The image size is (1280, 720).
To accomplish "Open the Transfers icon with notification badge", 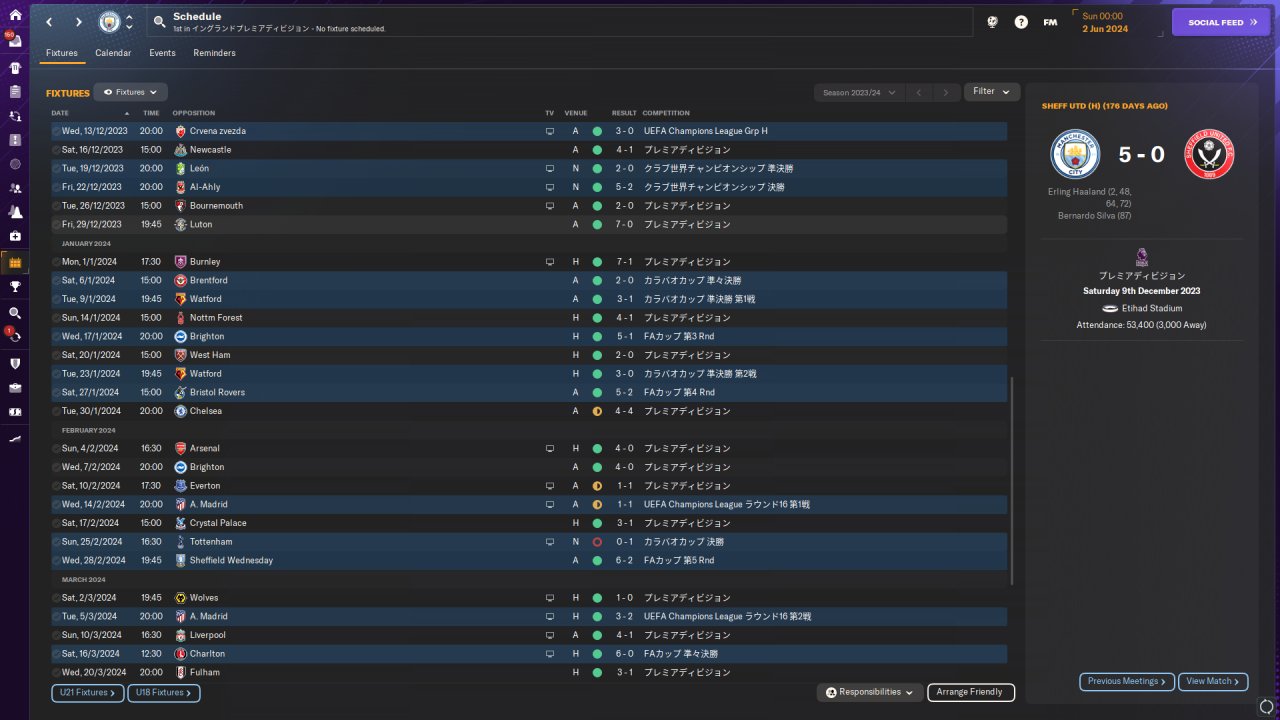I will [x=14, y=337].
